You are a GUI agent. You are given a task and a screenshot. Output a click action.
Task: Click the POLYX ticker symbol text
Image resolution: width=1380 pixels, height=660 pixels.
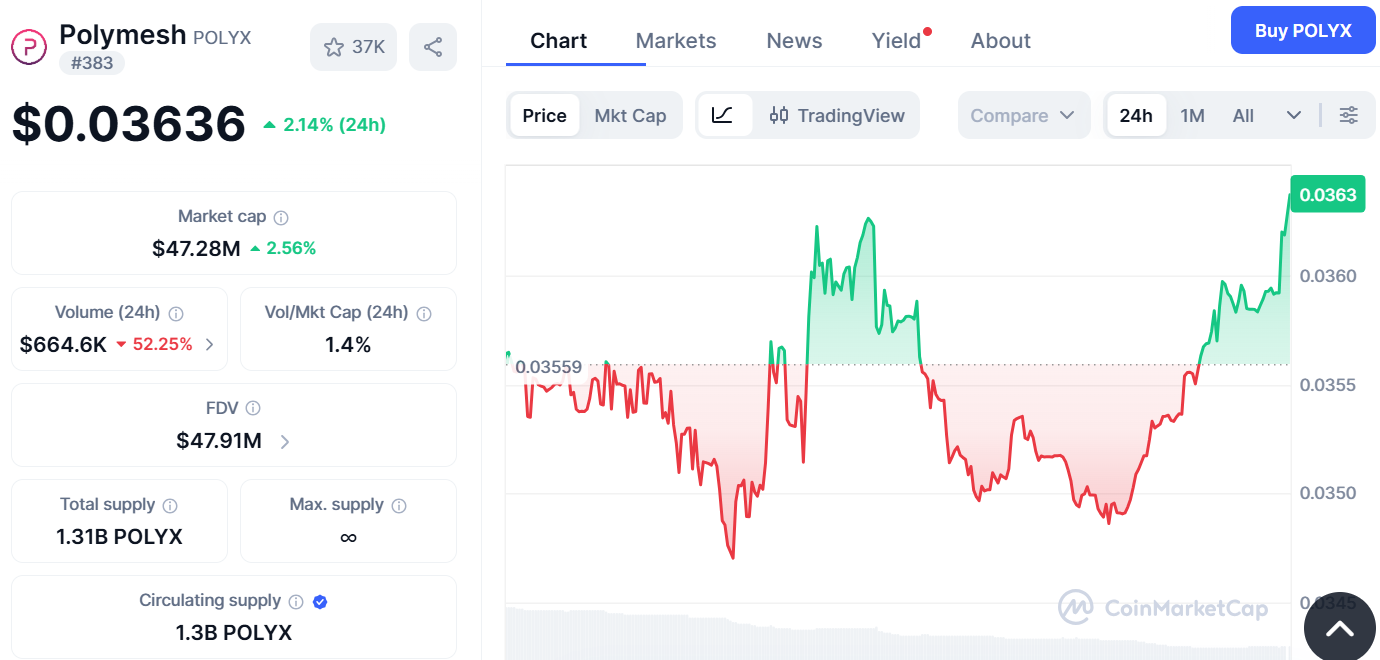pos(222,38)
